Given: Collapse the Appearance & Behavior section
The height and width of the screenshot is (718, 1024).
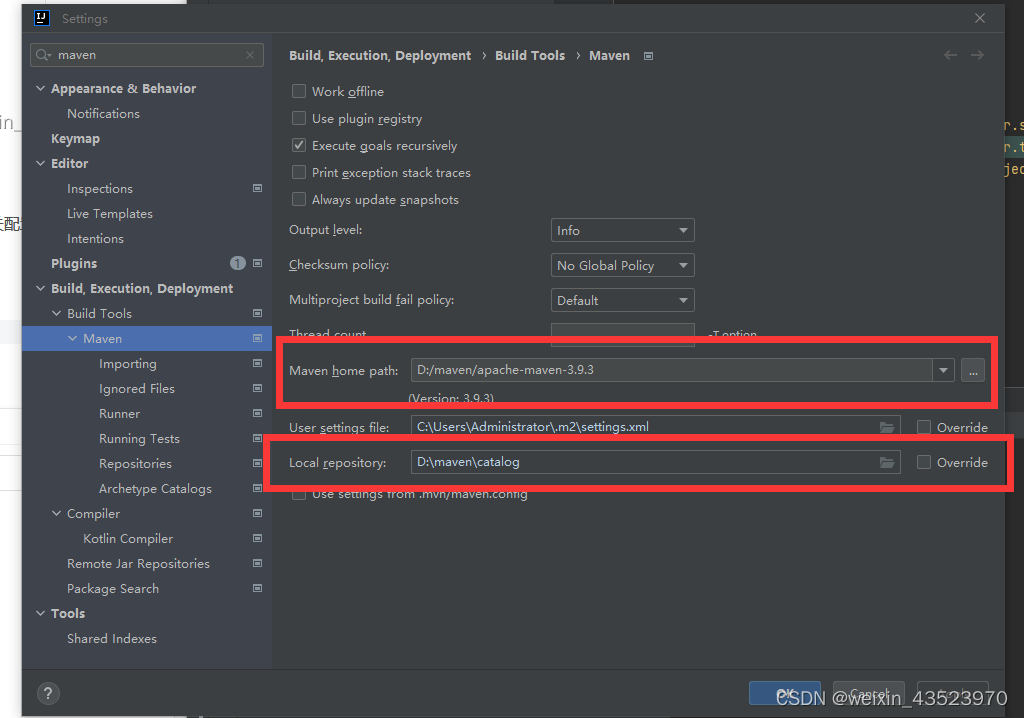Looking at the screenshot, I should (40, 88).
